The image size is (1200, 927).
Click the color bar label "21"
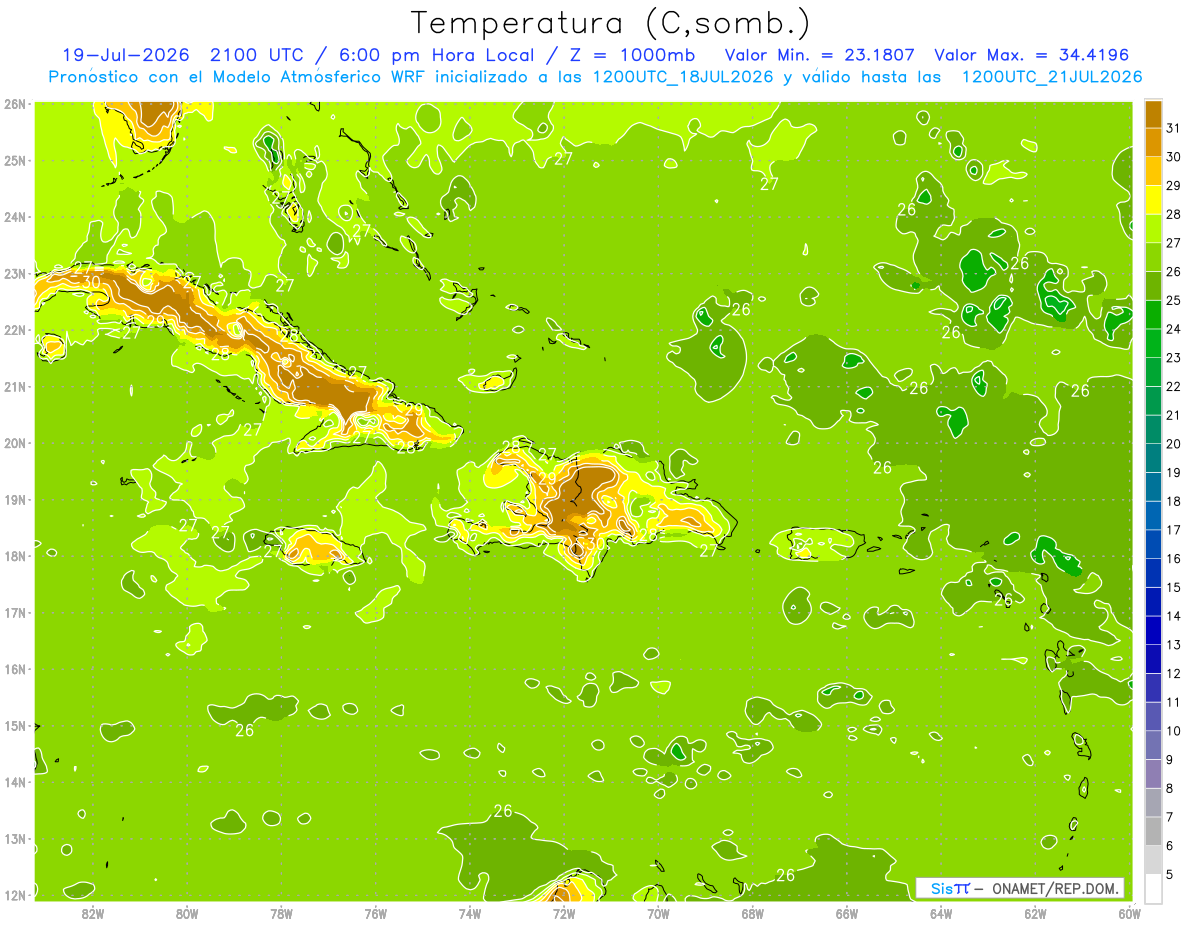pos(1174,415)
